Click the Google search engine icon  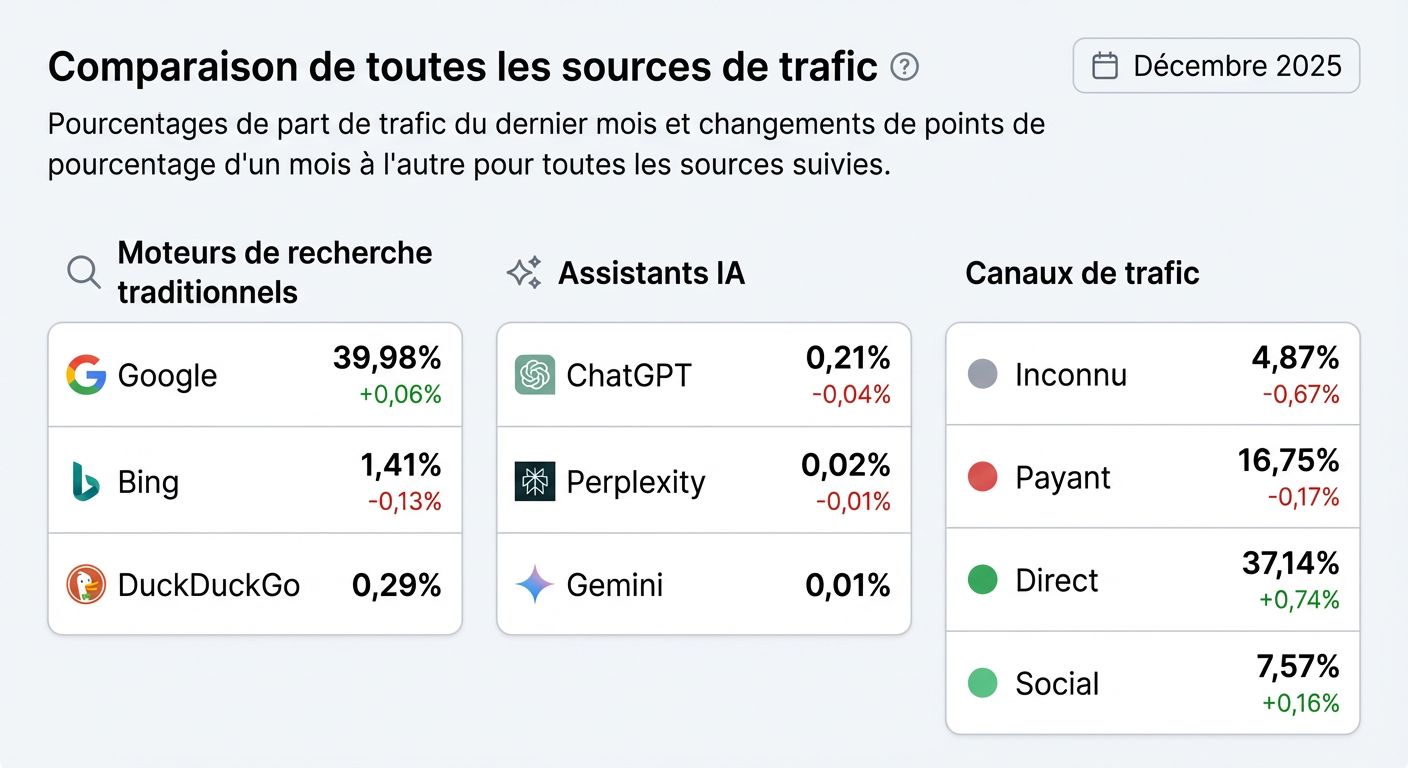point(86,375)
